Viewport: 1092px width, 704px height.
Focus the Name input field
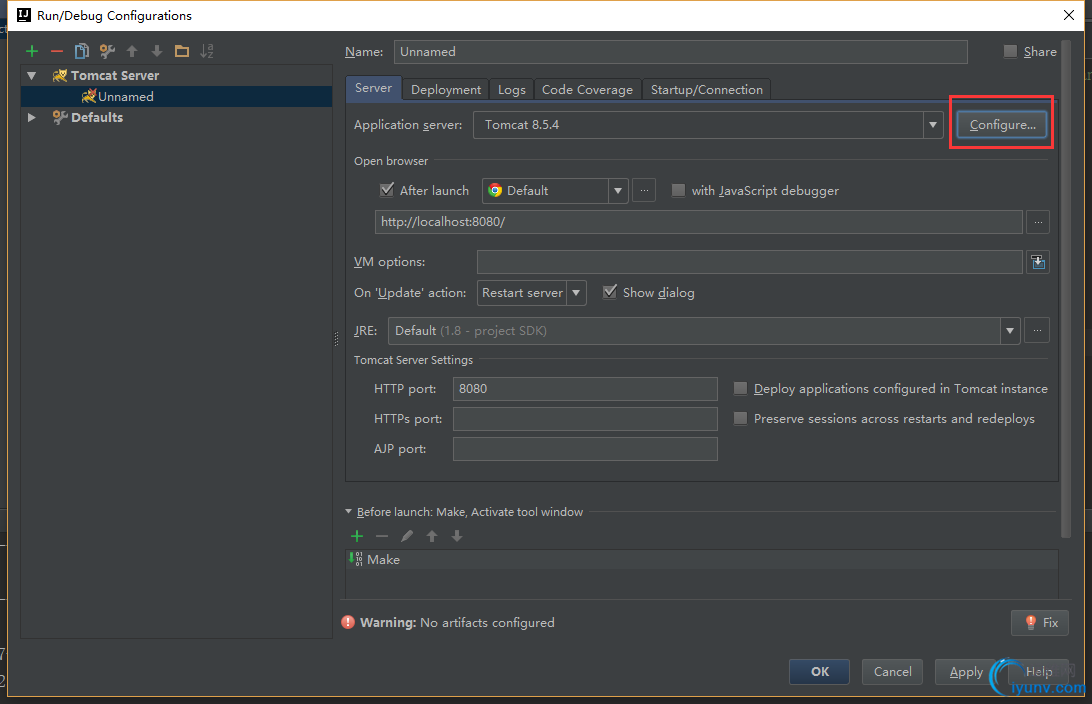point(680,52)
